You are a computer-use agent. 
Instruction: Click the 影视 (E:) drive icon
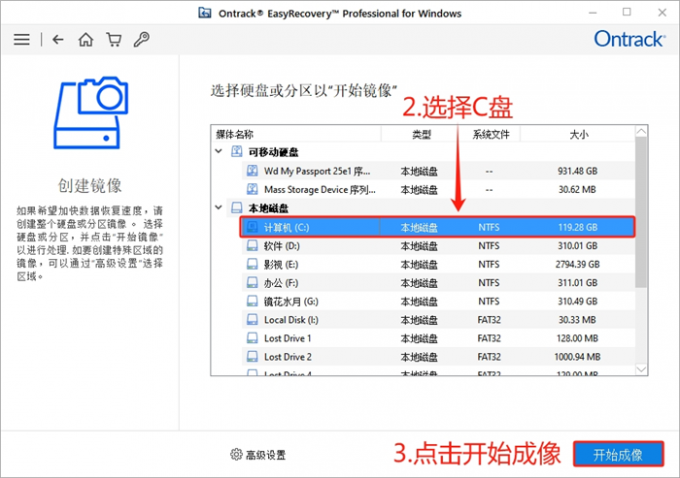[x=252, y=264]
